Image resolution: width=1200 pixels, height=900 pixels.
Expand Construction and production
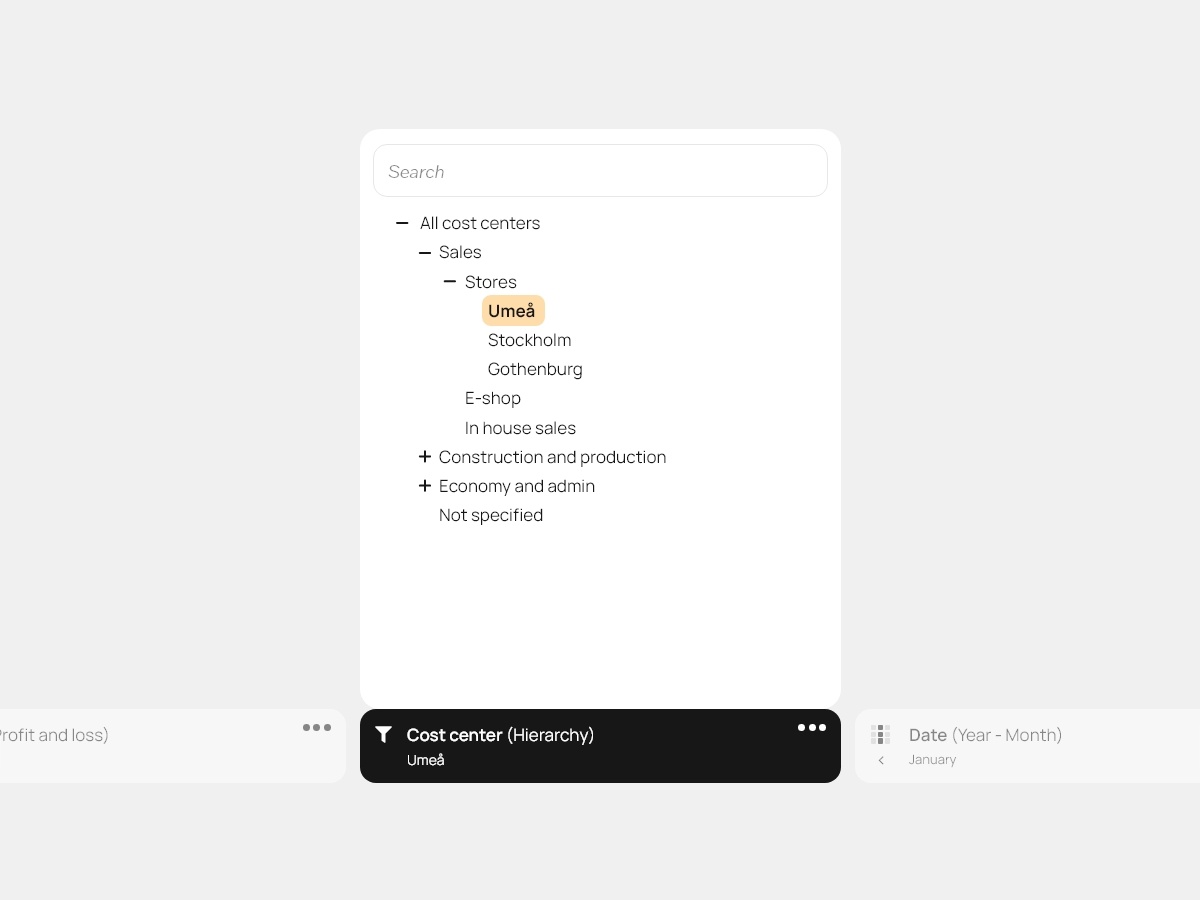click(x=425, y=457)
